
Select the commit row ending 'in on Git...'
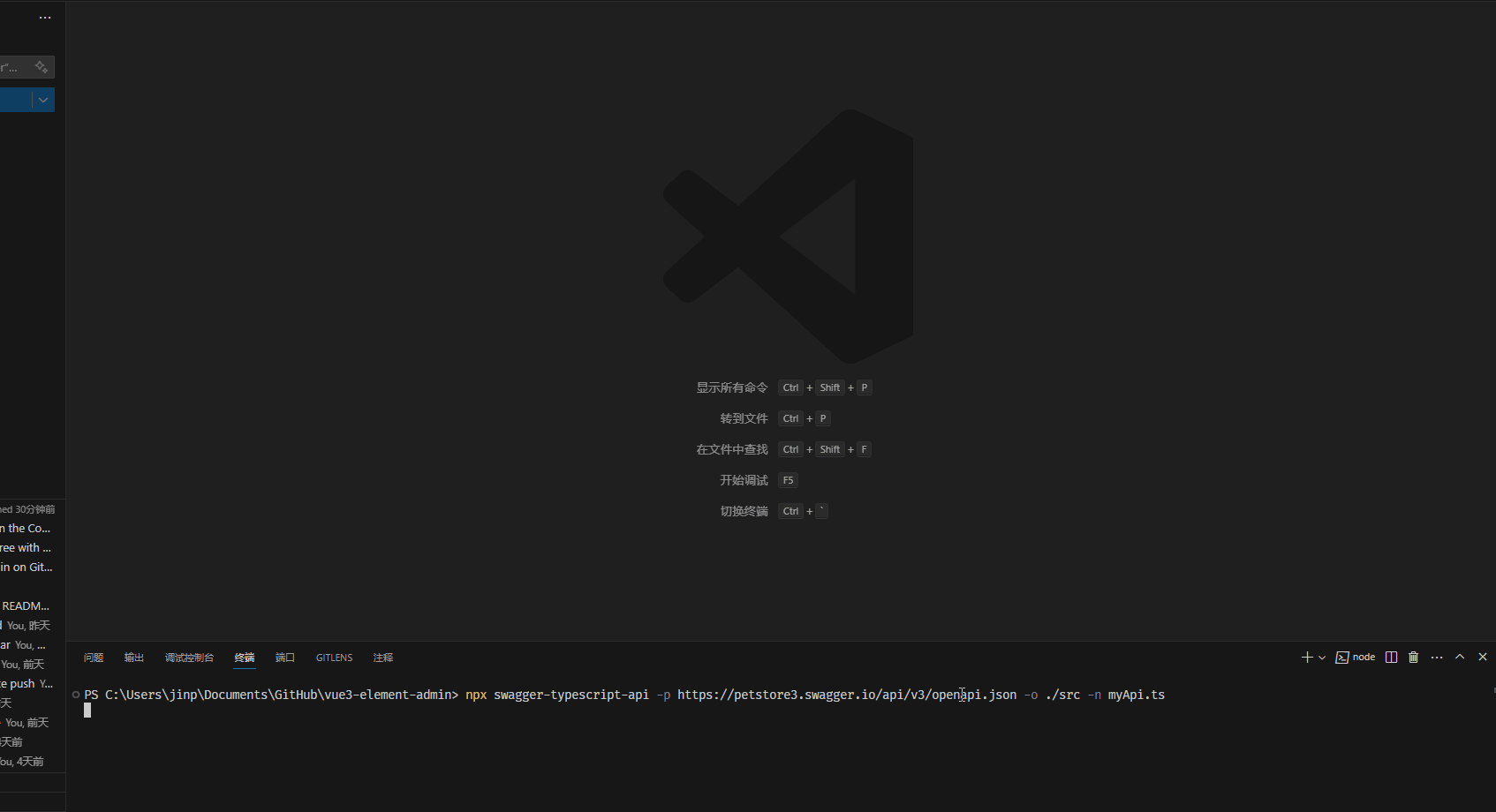pos(33,568)
